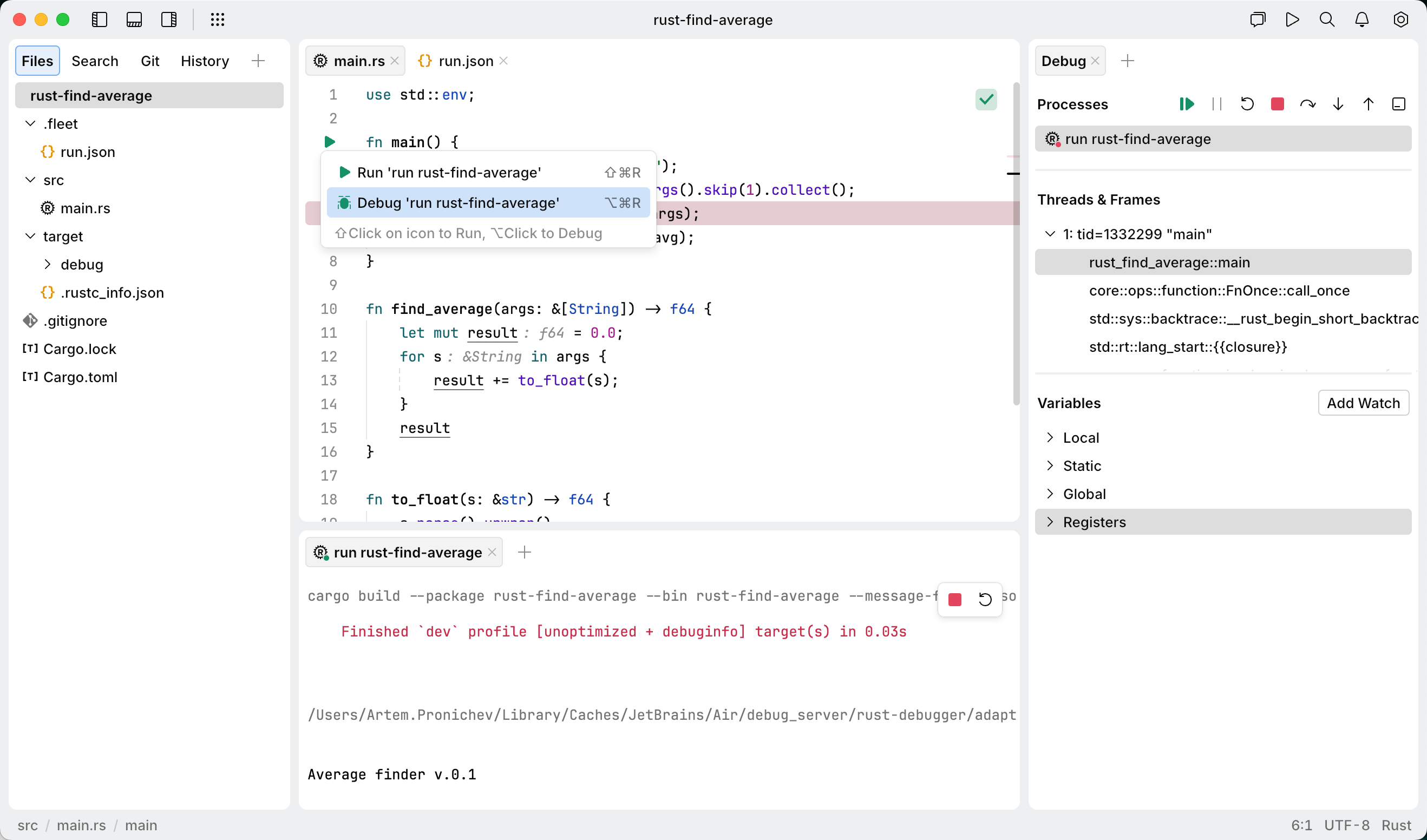Viewport: 1427px width, 840px height.
Task: Toggle the bottom panel visibility
Action: [134, 19]
